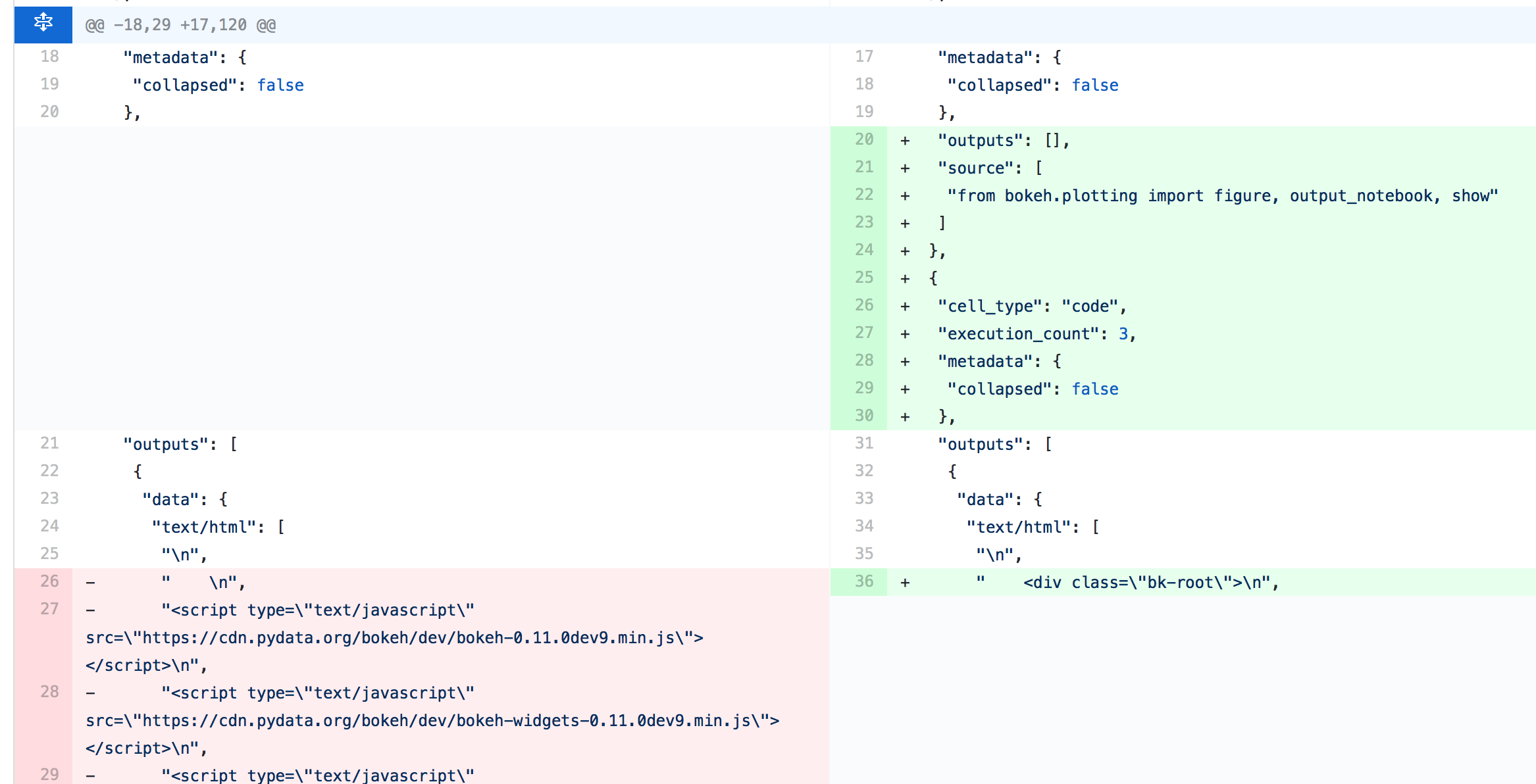Click "collapsed": false on new line 29
This screenshot has width=1536, height=784.
[1033, 389]
